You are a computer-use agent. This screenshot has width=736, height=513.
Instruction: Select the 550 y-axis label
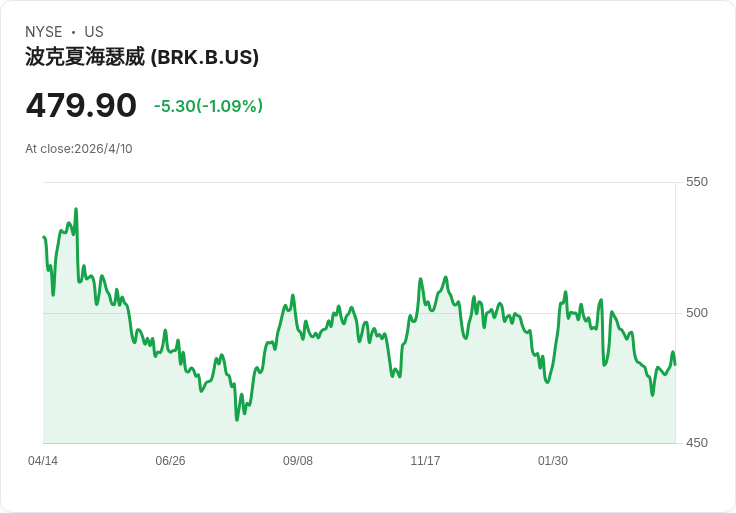[x=696, y=182]
